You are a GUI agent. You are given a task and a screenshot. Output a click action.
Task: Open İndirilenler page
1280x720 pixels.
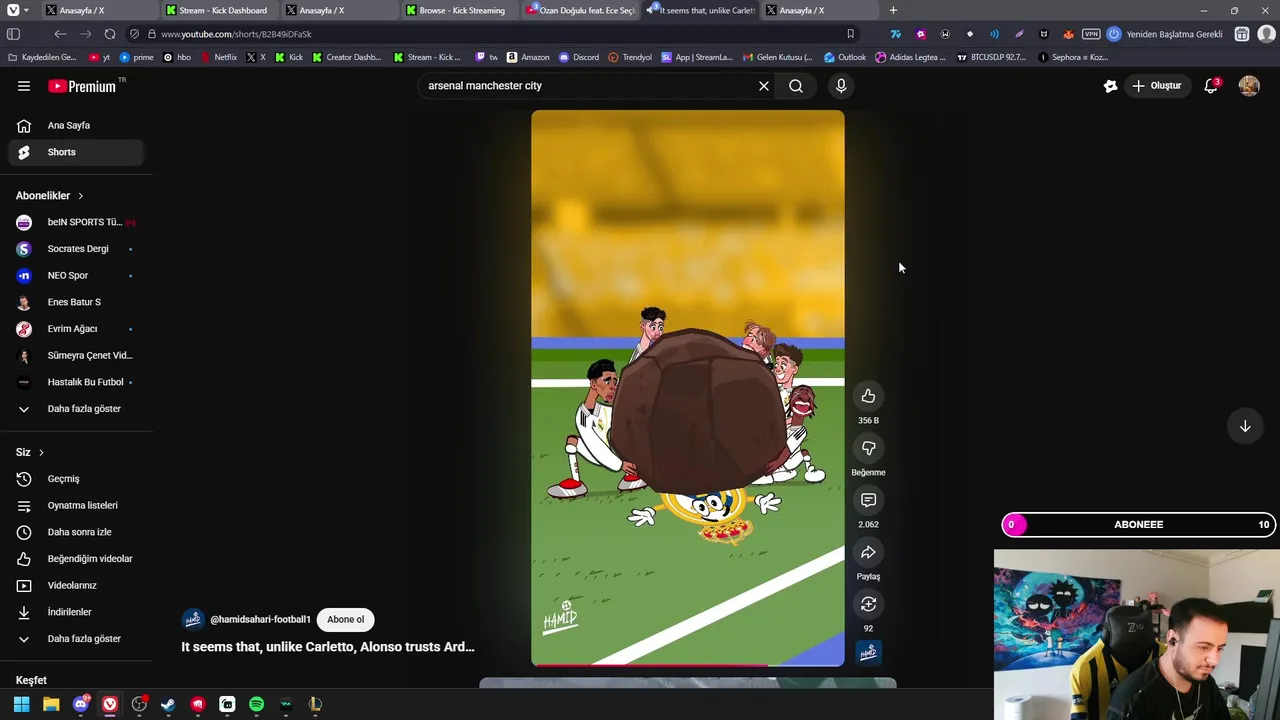76,612
